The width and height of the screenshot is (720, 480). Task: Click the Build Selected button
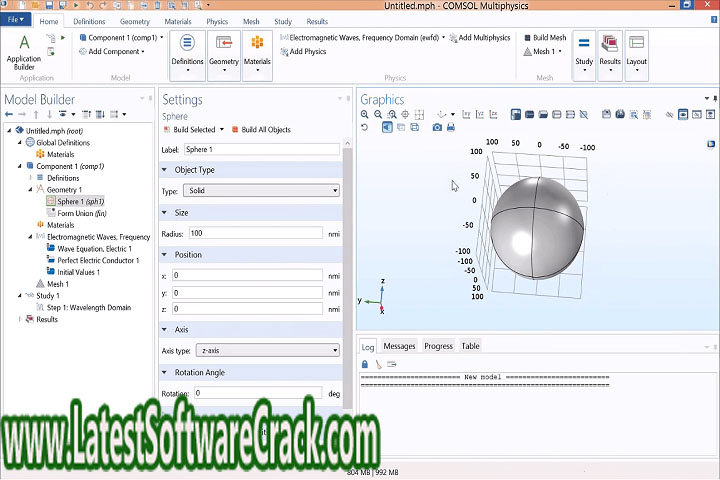pos(190,130)
